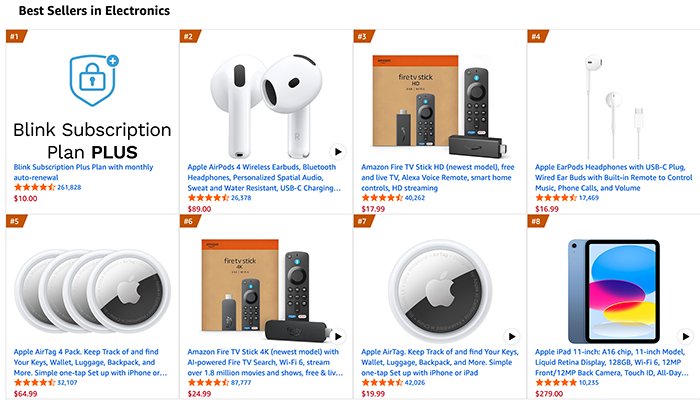Open star ratings for Apple iPad 11-inch
The height and width of the screenshot is (400, 700).
[x=555, y=382]
